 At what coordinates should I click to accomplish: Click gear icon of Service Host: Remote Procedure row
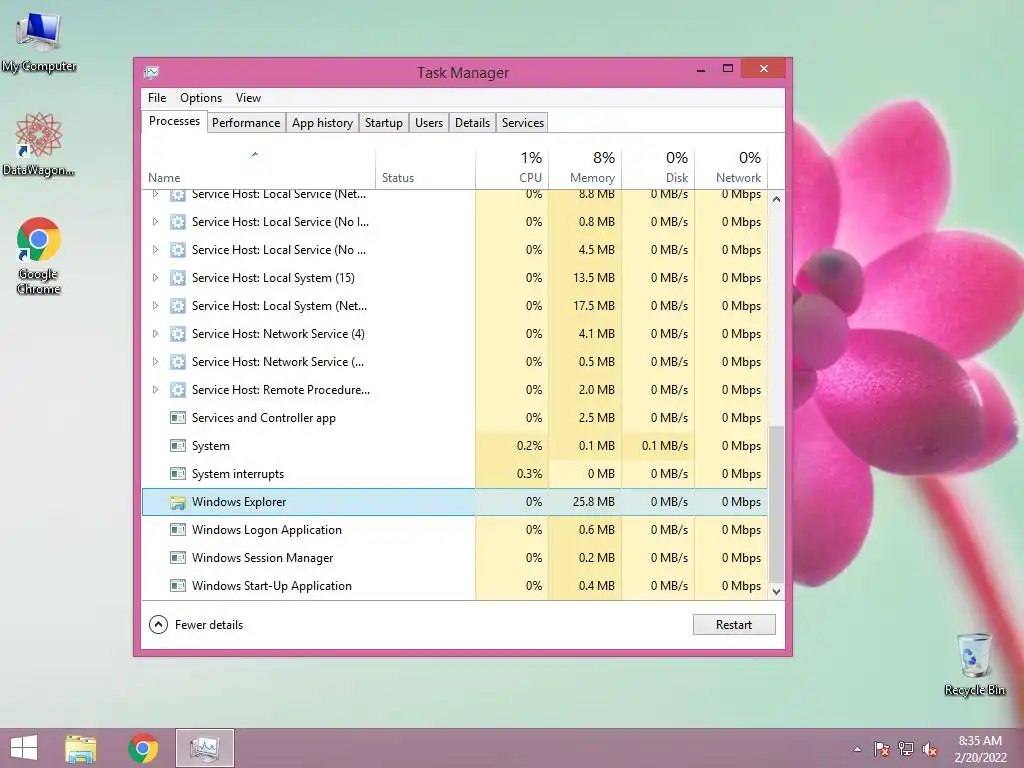click(178, 390)
